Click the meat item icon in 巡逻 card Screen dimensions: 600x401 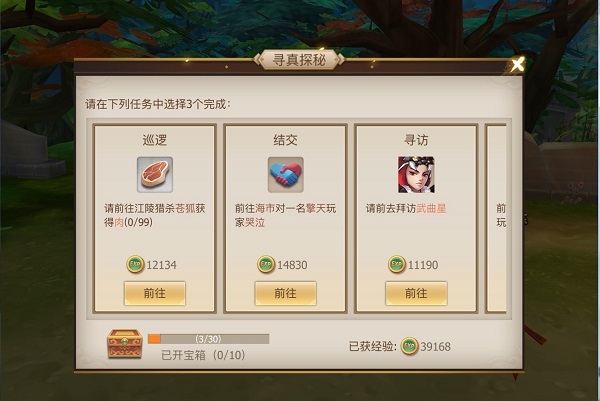tap(155, 174)
